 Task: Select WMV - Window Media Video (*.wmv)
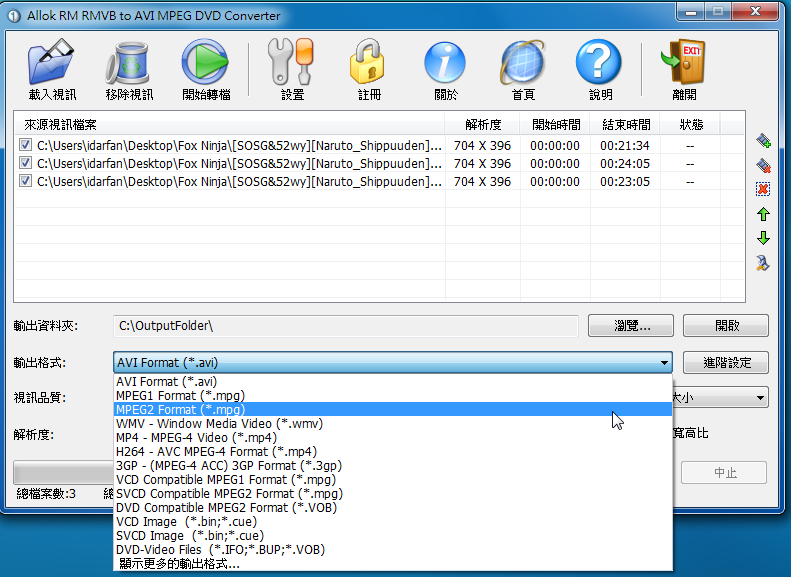point(393,423)
